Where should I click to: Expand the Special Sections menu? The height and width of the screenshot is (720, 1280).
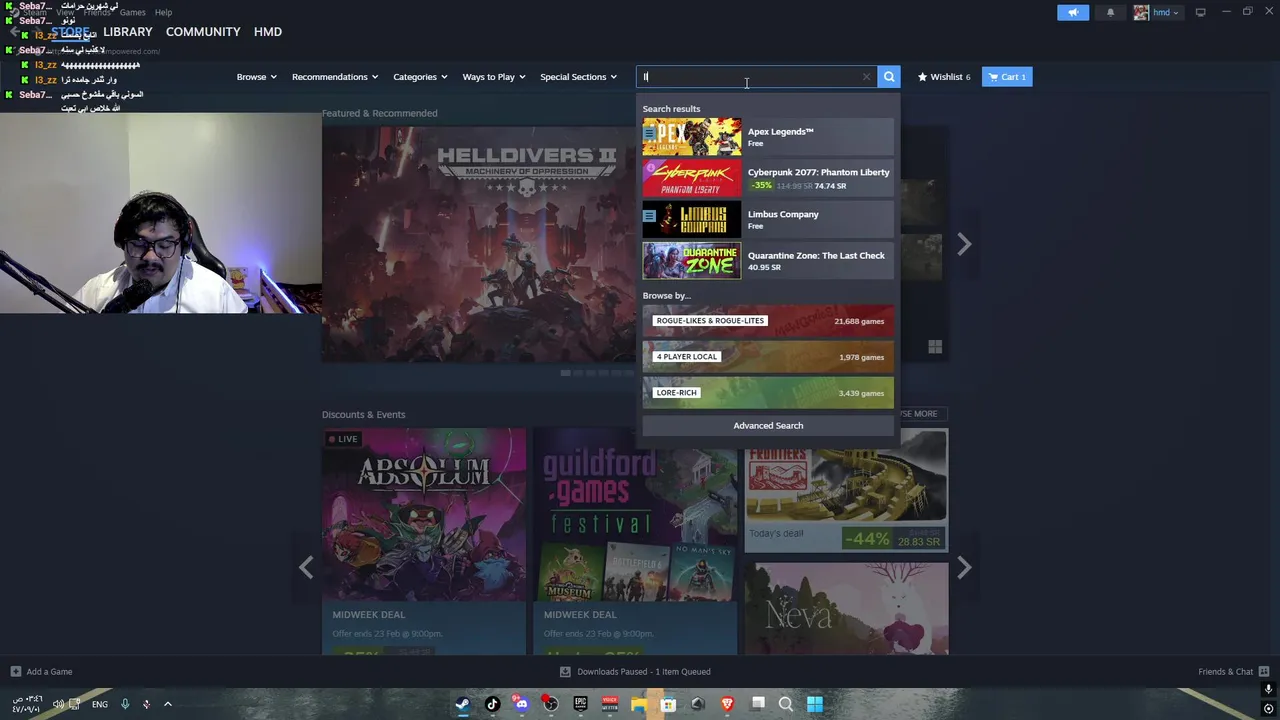point(579,77)
